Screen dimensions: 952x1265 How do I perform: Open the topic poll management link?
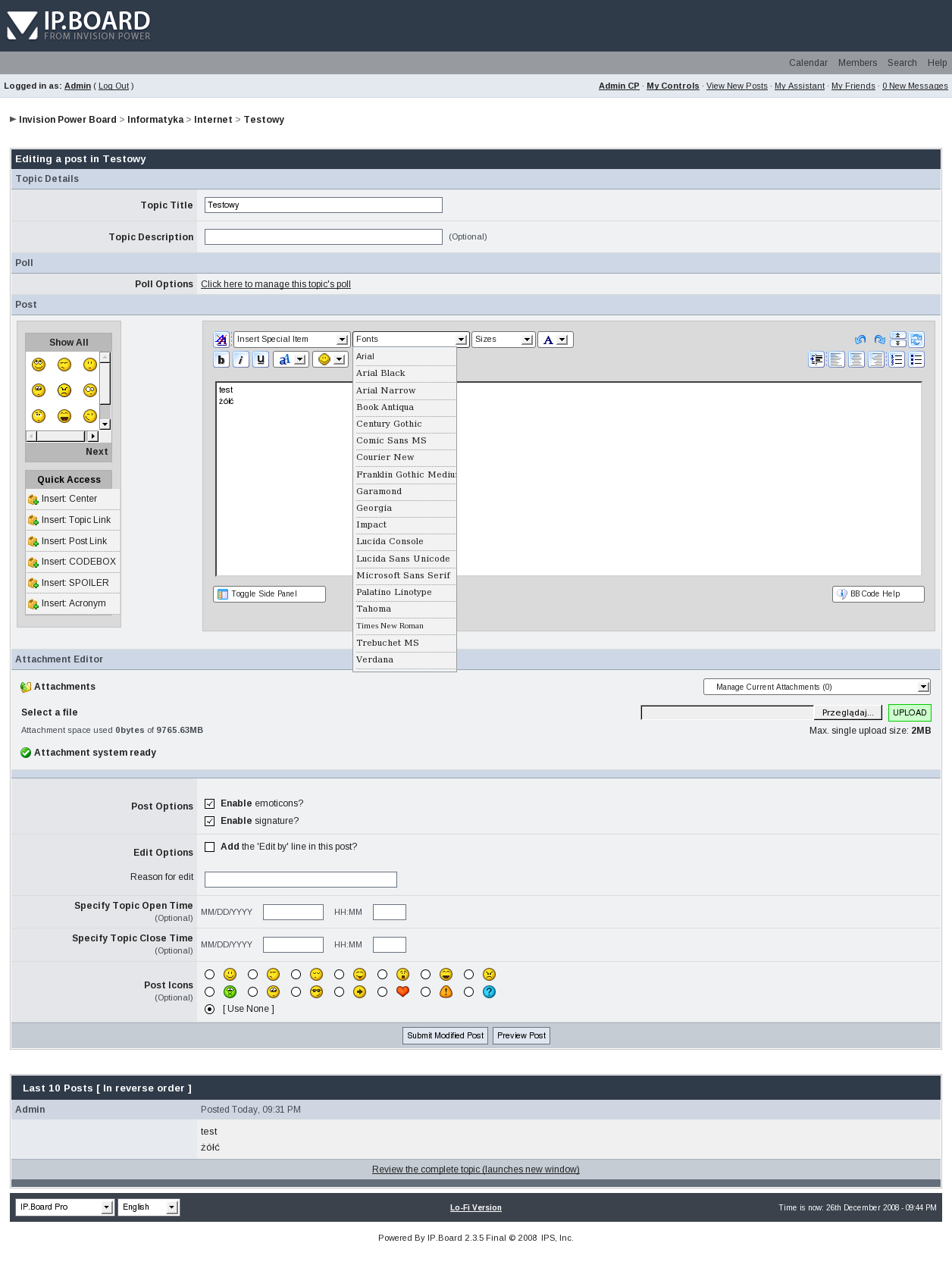(276, 284)
